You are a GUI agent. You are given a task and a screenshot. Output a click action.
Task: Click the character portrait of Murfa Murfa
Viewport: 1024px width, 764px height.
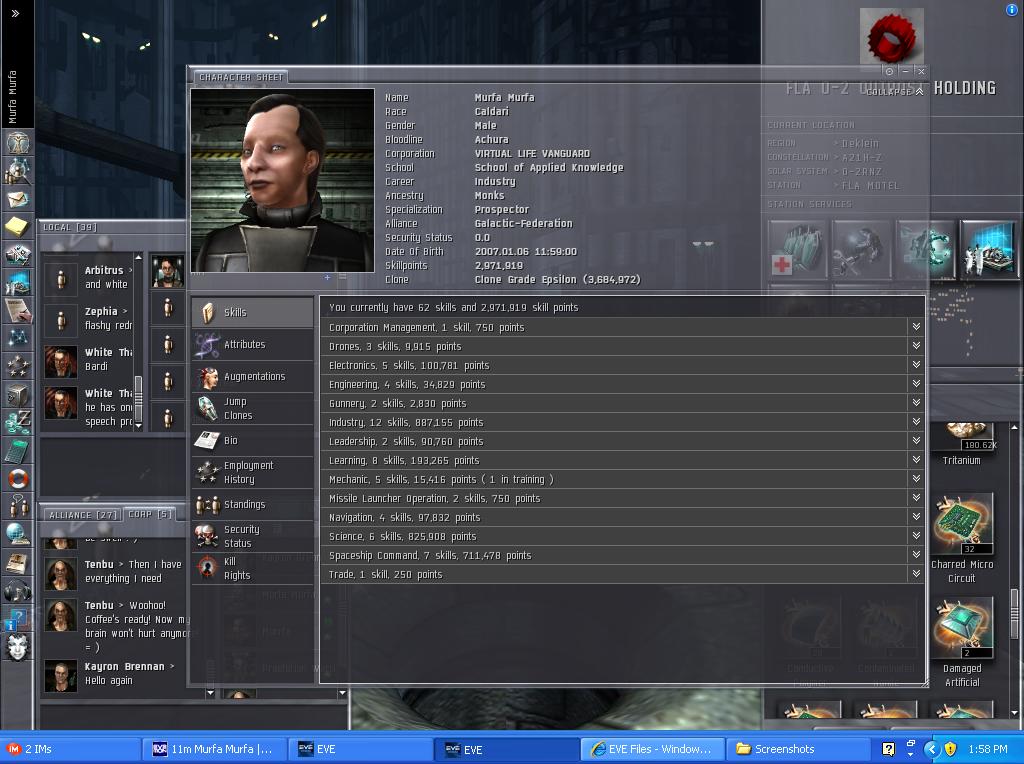tap(282, 180)
